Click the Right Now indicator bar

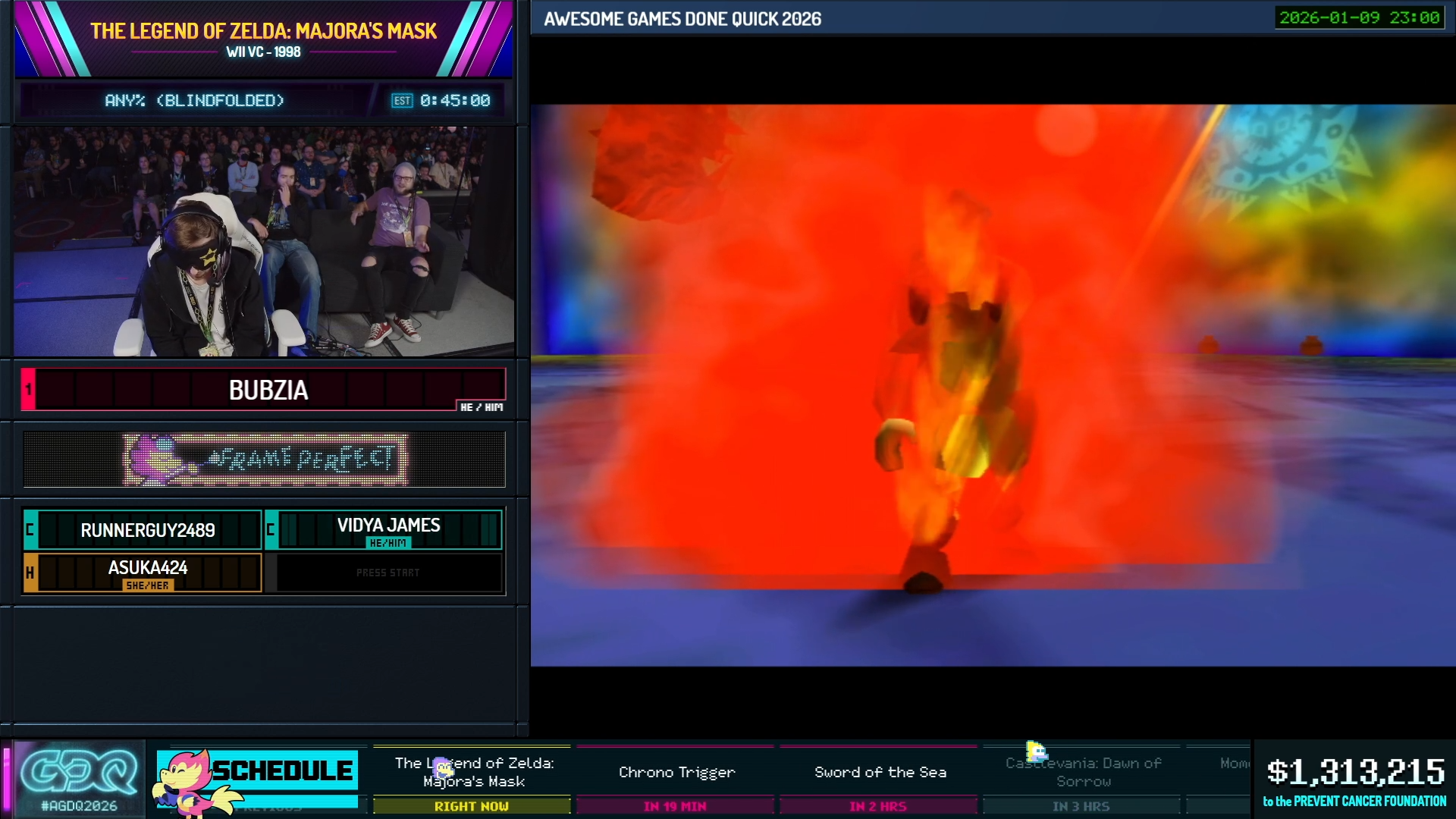[x=471, y=806]
